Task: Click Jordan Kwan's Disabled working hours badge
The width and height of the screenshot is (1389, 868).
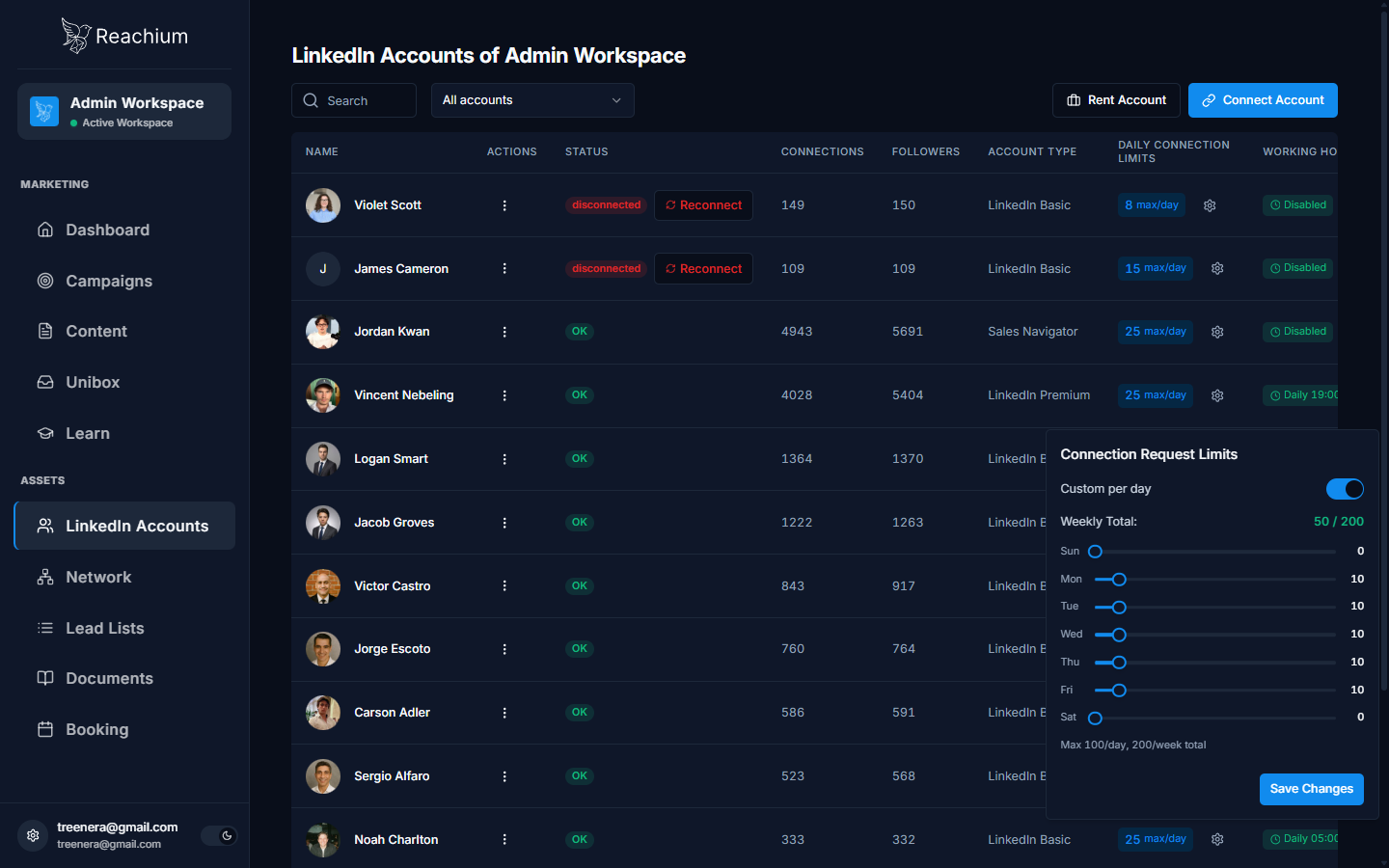Action: [1297, 332]
